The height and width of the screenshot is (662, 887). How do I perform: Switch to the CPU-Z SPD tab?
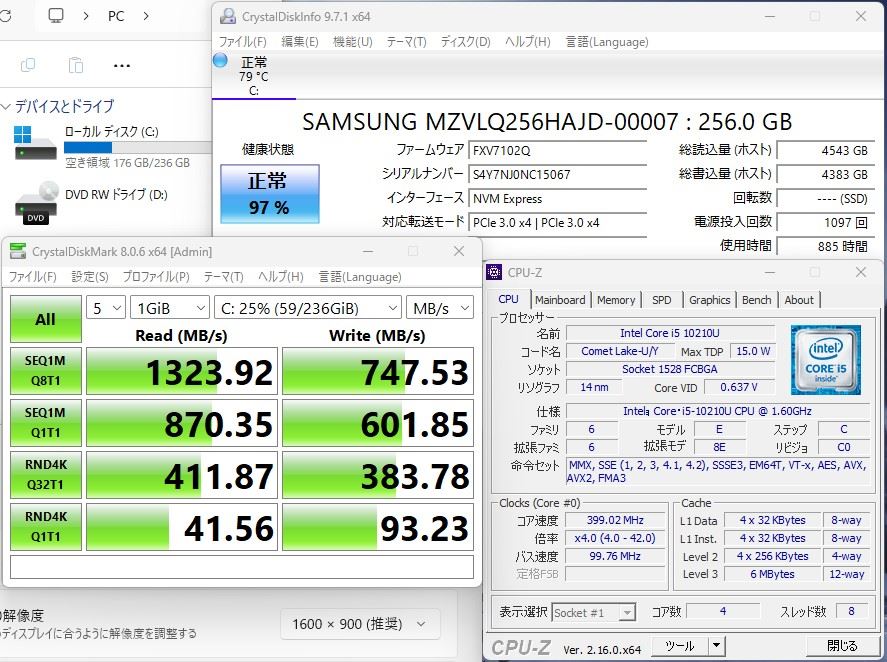661,300
